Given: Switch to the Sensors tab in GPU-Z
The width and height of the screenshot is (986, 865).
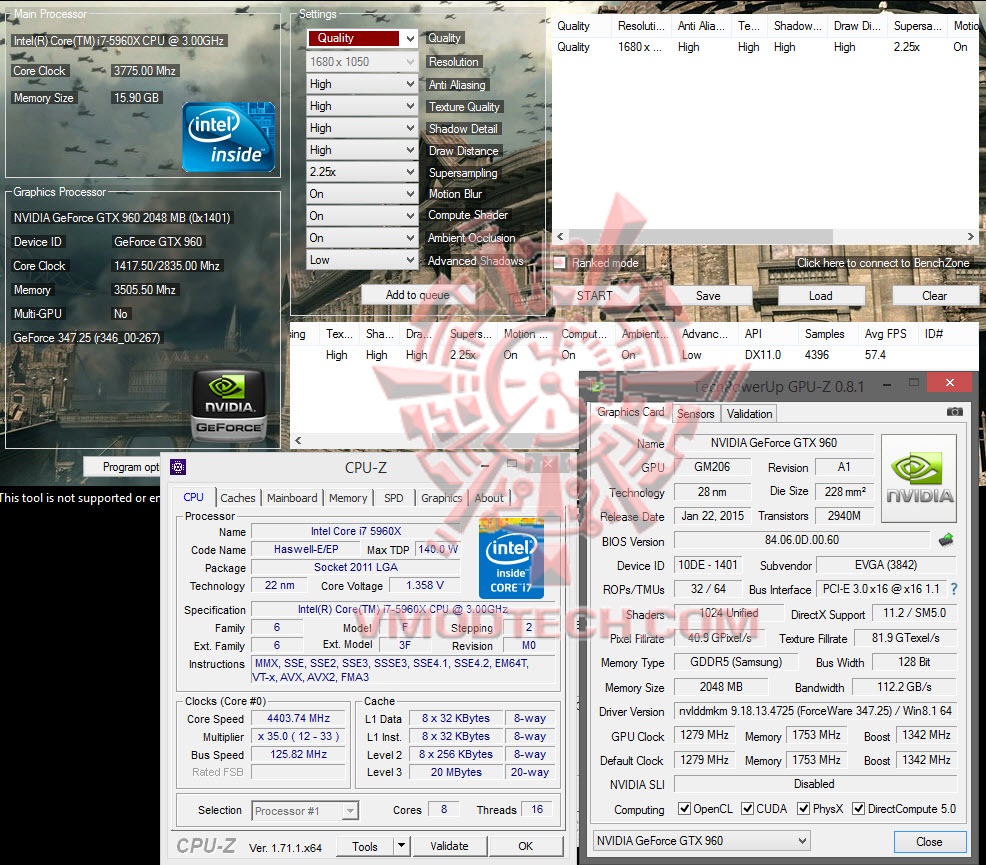Looking at the screenshot, I should pos(695,414).
